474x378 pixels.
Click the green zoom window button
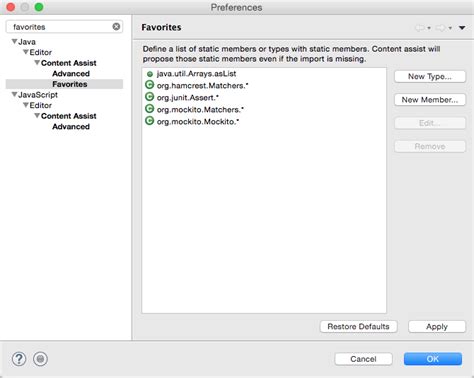pyautogui.click(x=39, y=7)
